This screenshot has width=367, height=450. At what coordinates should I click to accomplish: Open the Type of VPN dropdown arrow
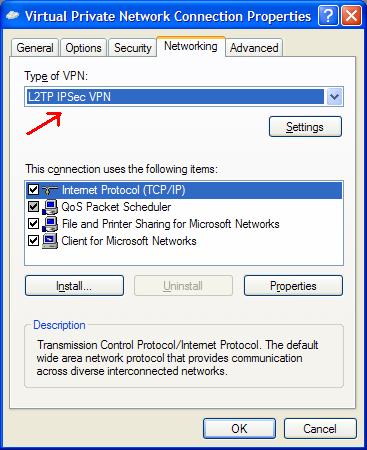point(334,97)
